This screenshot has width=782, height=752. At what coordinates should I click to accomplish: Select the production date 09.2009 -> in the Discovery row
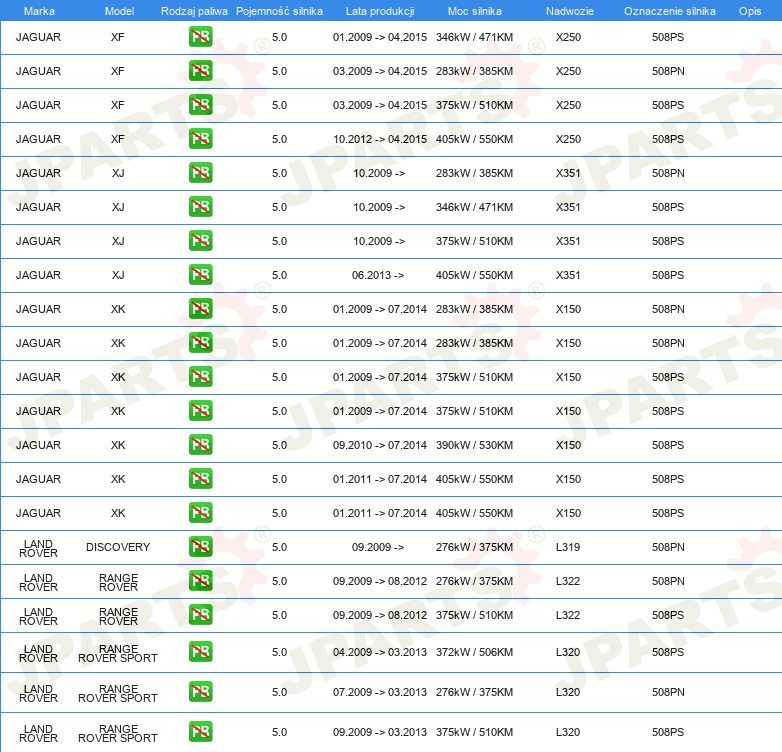[378, 547]
